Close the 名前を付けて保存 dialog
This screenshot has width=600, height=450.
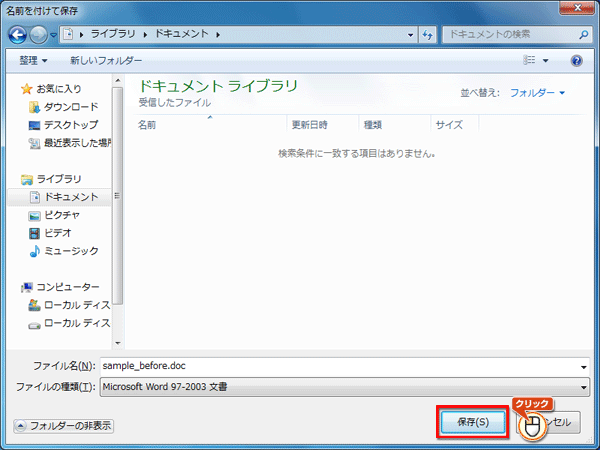click(x=578, y=8)
